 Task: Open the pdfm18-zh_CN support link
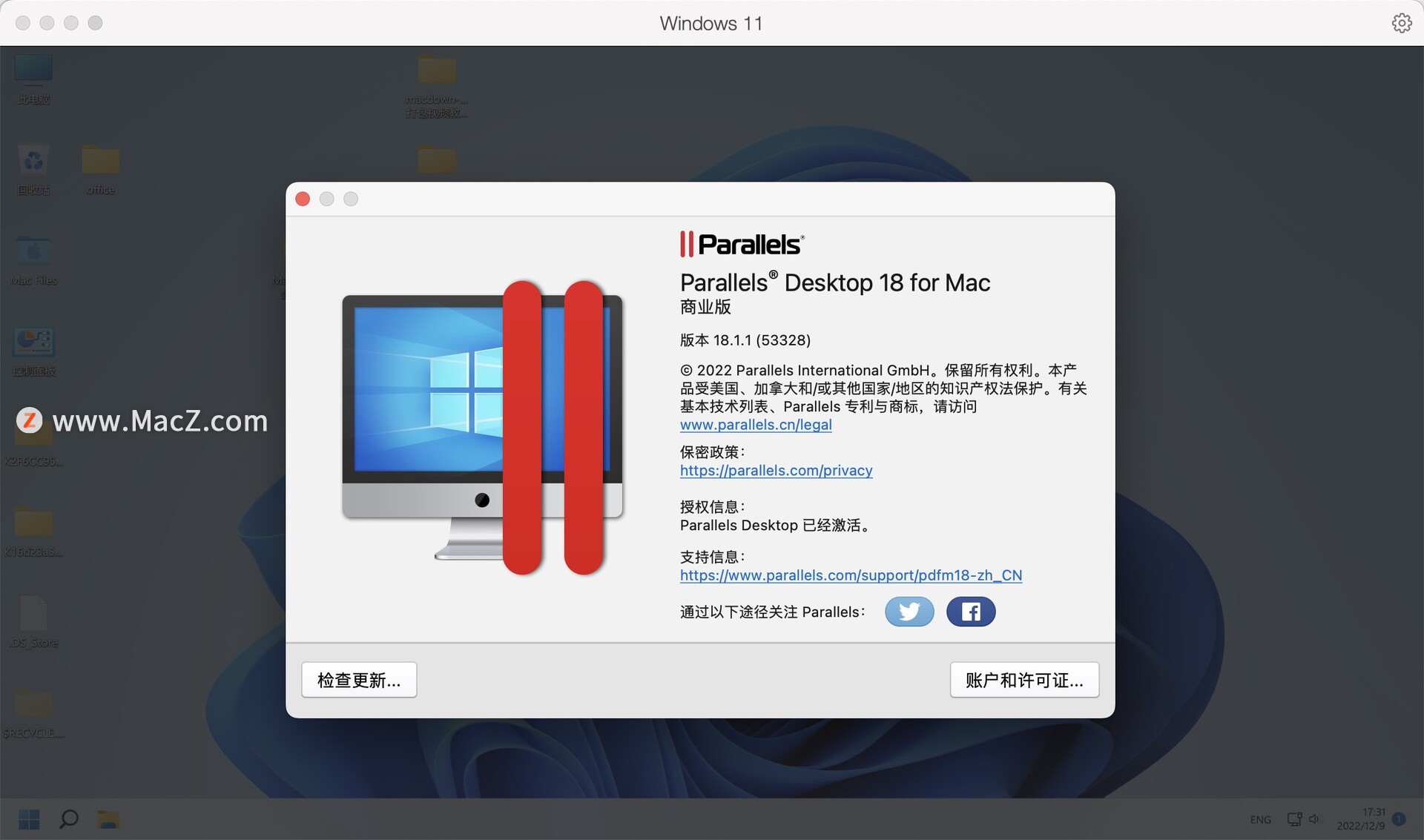851,575
